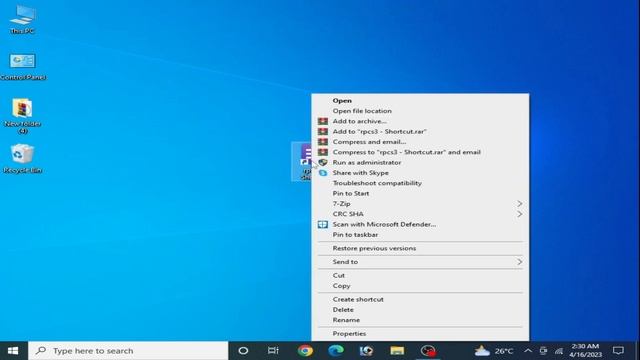The width and height of the screenshot is (640, 360).
Task: Choose Open in the context menu
Action: [420, 100]
